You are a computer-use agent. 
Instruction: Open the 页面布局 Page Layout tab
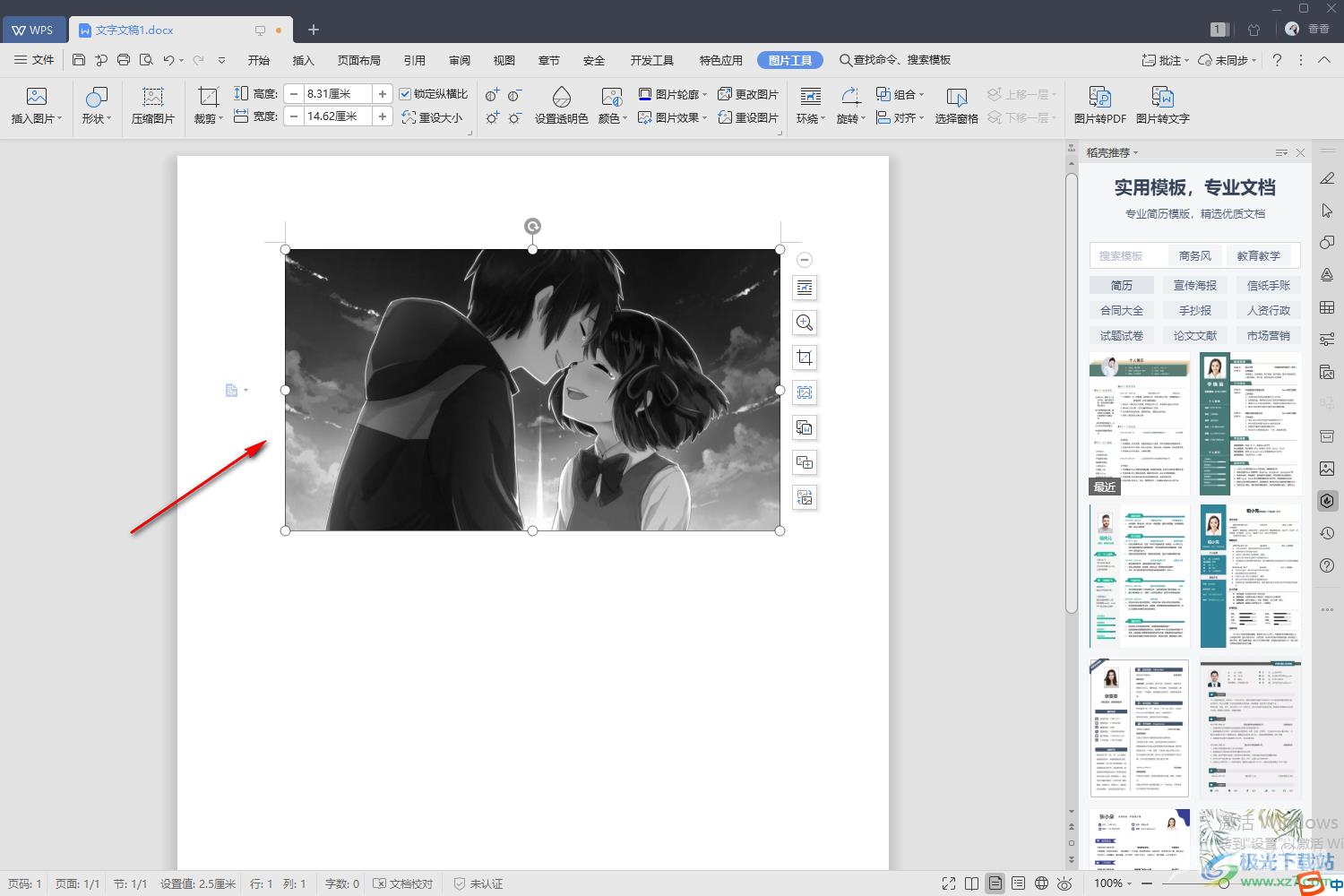point(359,60)
